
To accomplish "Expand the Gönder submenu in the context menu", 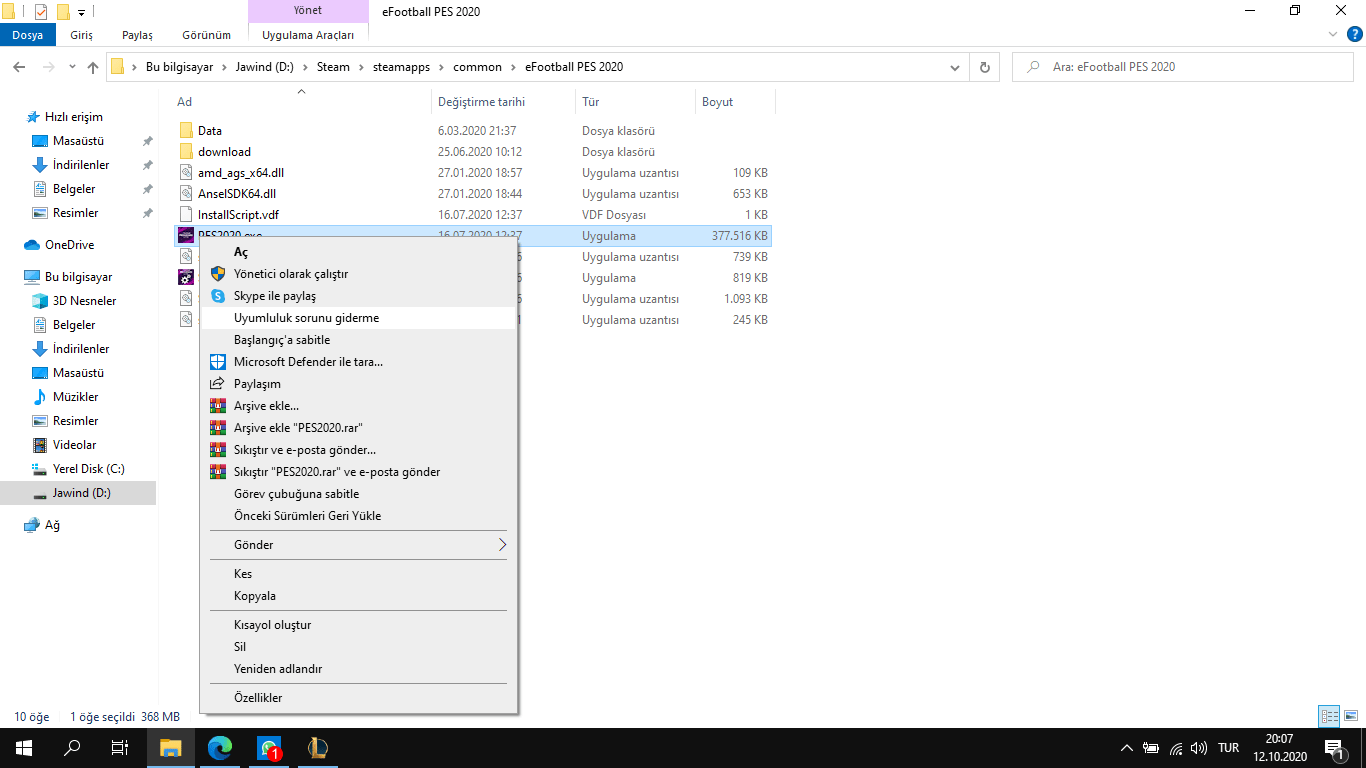I will (503, 545).
